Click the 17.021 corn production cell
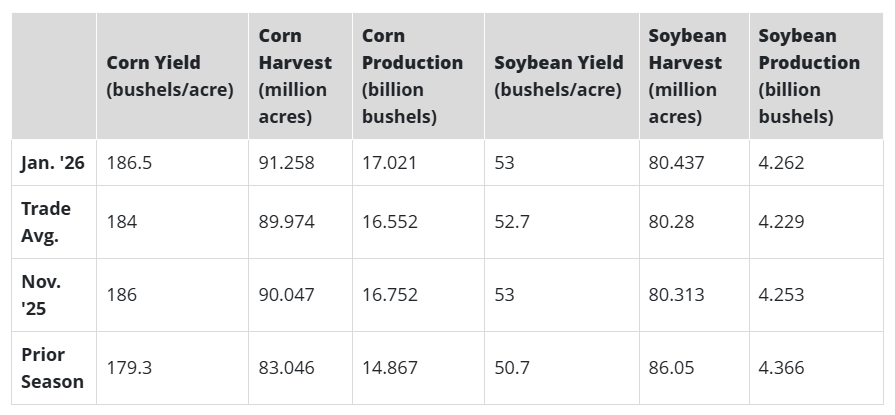 tap(389, 162)
